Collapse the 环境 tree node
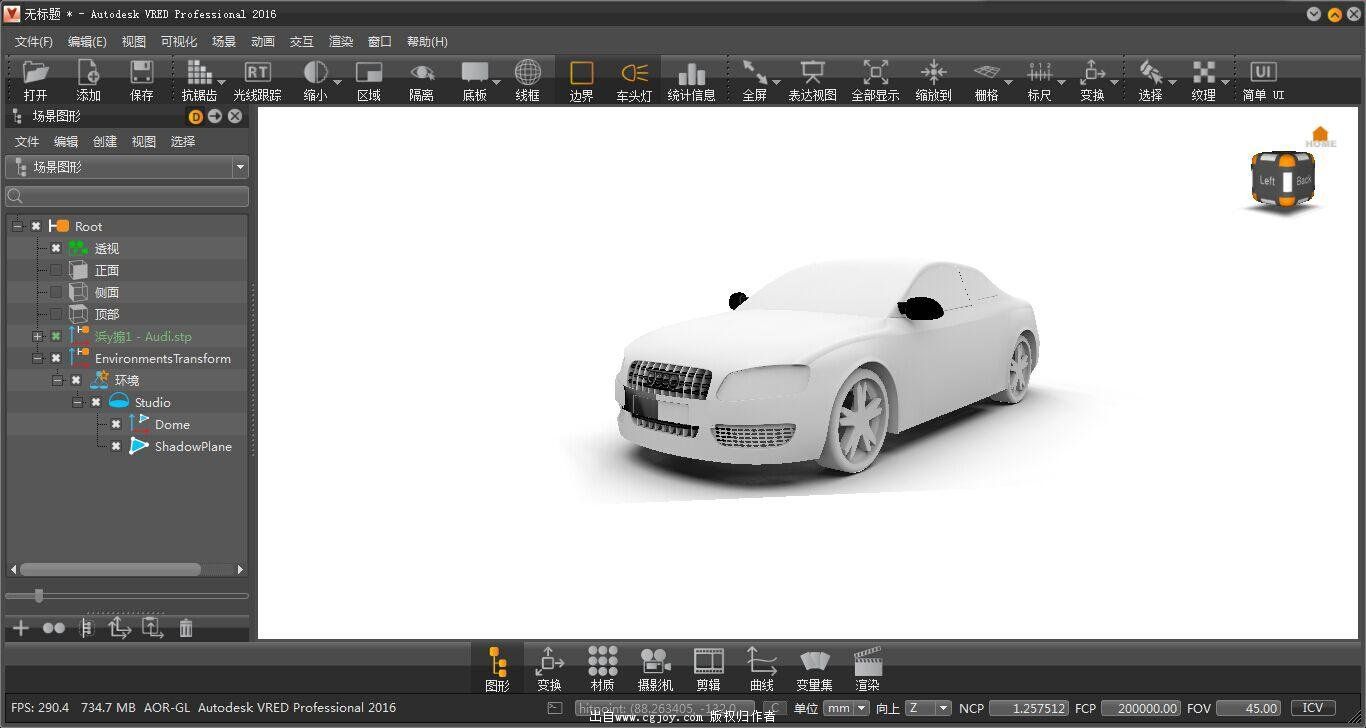The width and height of the screenshot is (1366, 728). click(58, 380)
